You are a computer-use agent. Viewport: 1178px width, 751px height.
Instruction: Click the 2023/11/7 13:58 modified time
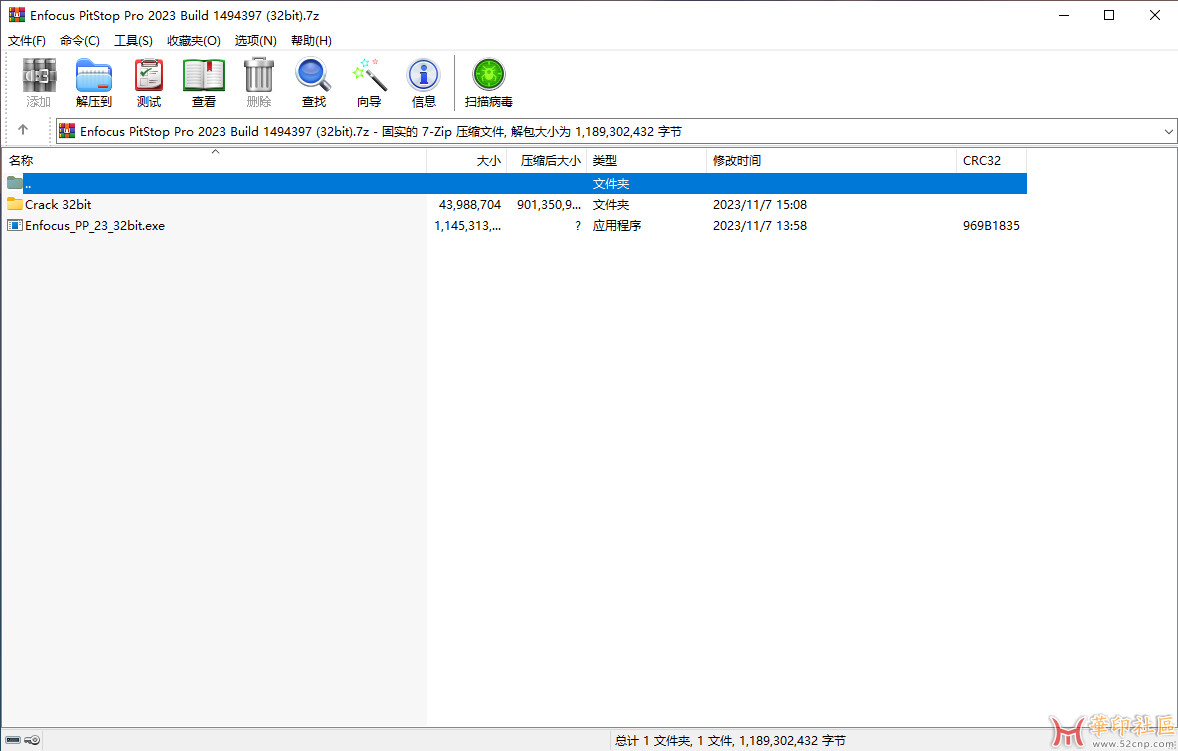tap(760, 225)
